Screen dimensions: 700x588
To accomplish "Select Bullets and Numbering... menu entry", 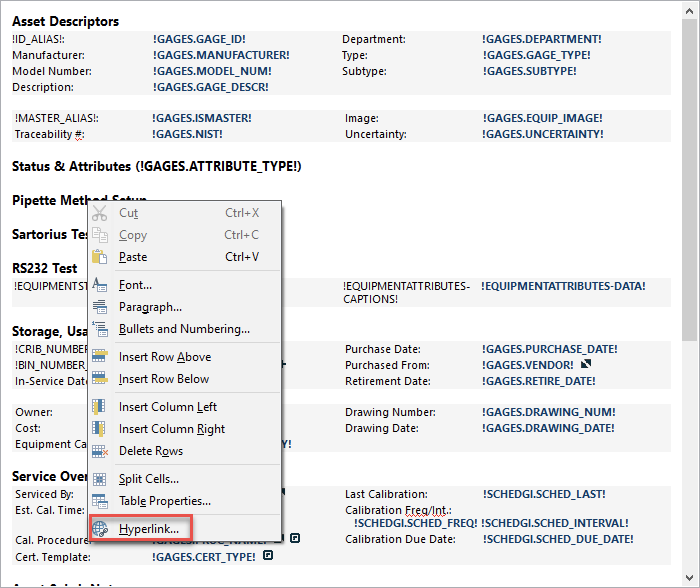I will tap(184, 329).
